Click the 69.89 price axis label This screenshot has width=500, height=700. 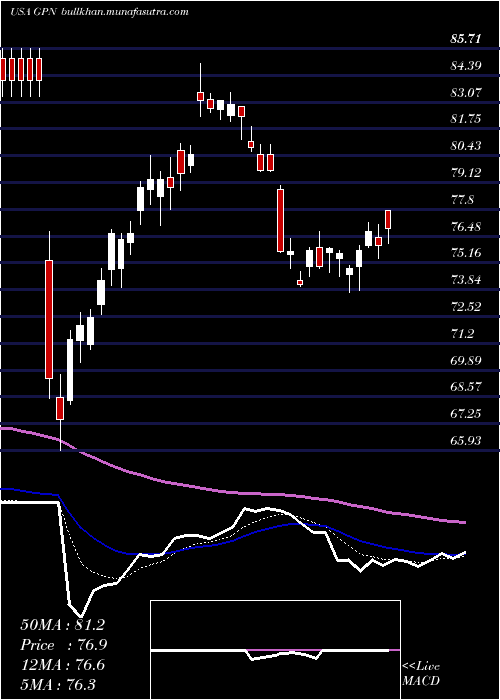(466, 360)
